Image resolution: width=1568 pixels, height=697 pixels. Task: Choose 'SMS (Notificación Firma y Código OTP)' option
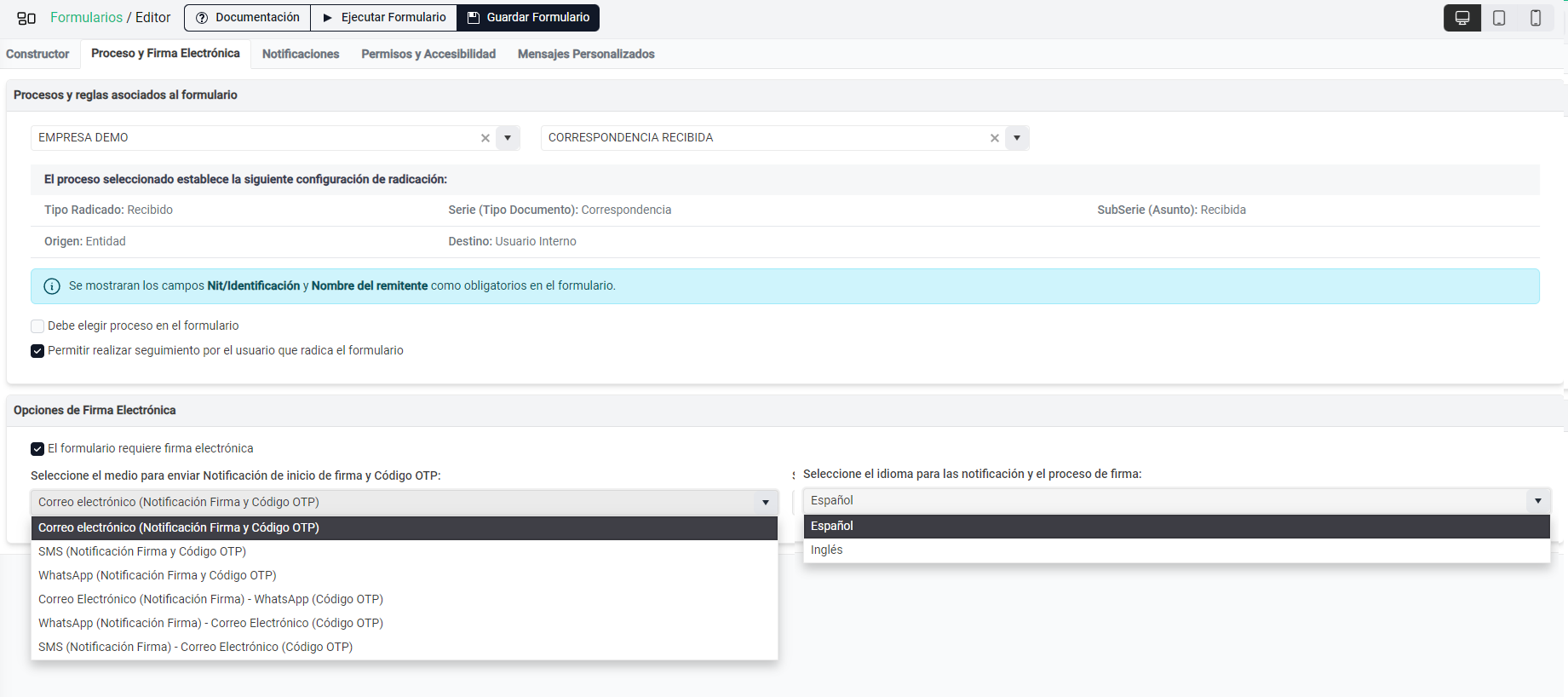pos(142,551)
